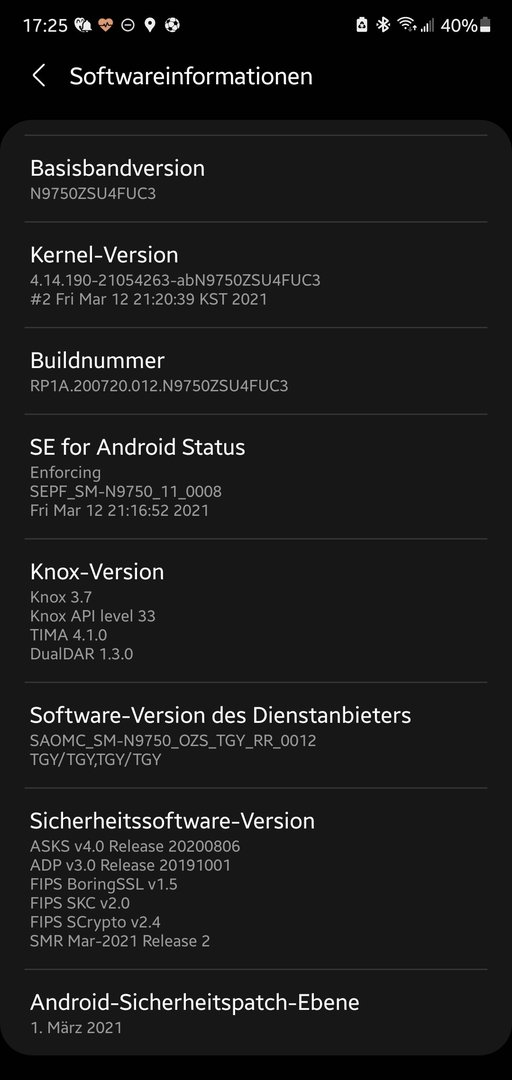Tap the clock showing 17:25
The width and height of the screenshot is (512, 1080).
(x=45, y=25)
